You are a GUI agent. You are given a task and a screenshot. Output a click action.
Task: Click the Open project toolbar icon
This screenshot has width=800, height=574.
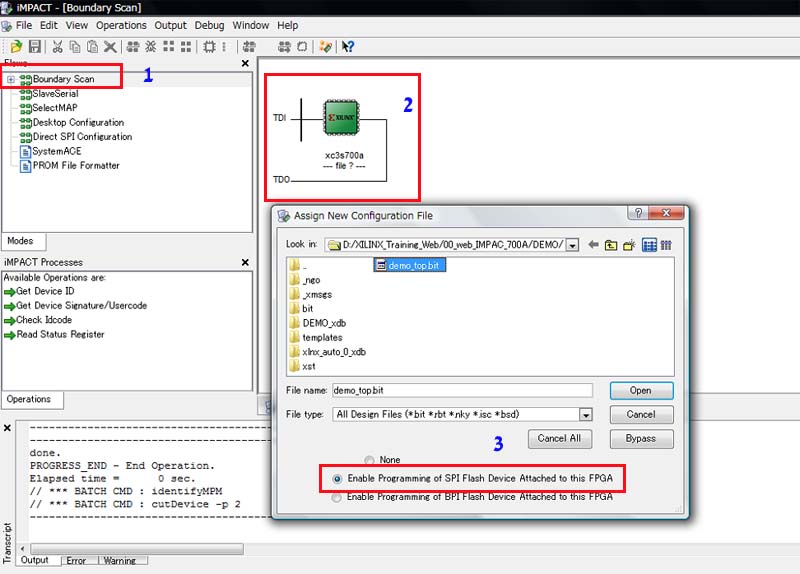pos(16,46)
